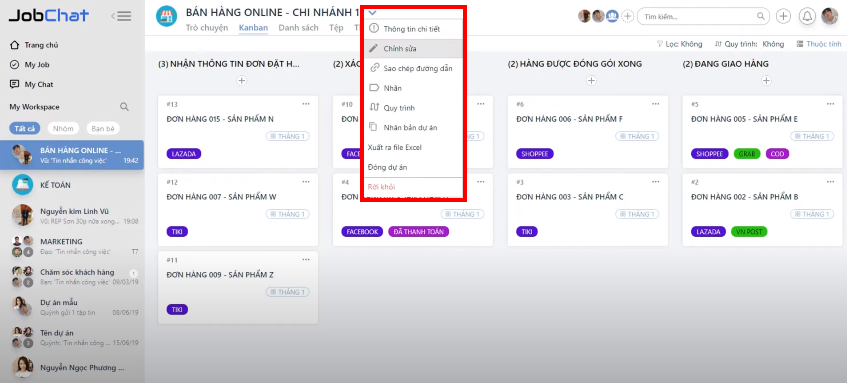Open Quy trình workflow filter

[x=749, y=44]
